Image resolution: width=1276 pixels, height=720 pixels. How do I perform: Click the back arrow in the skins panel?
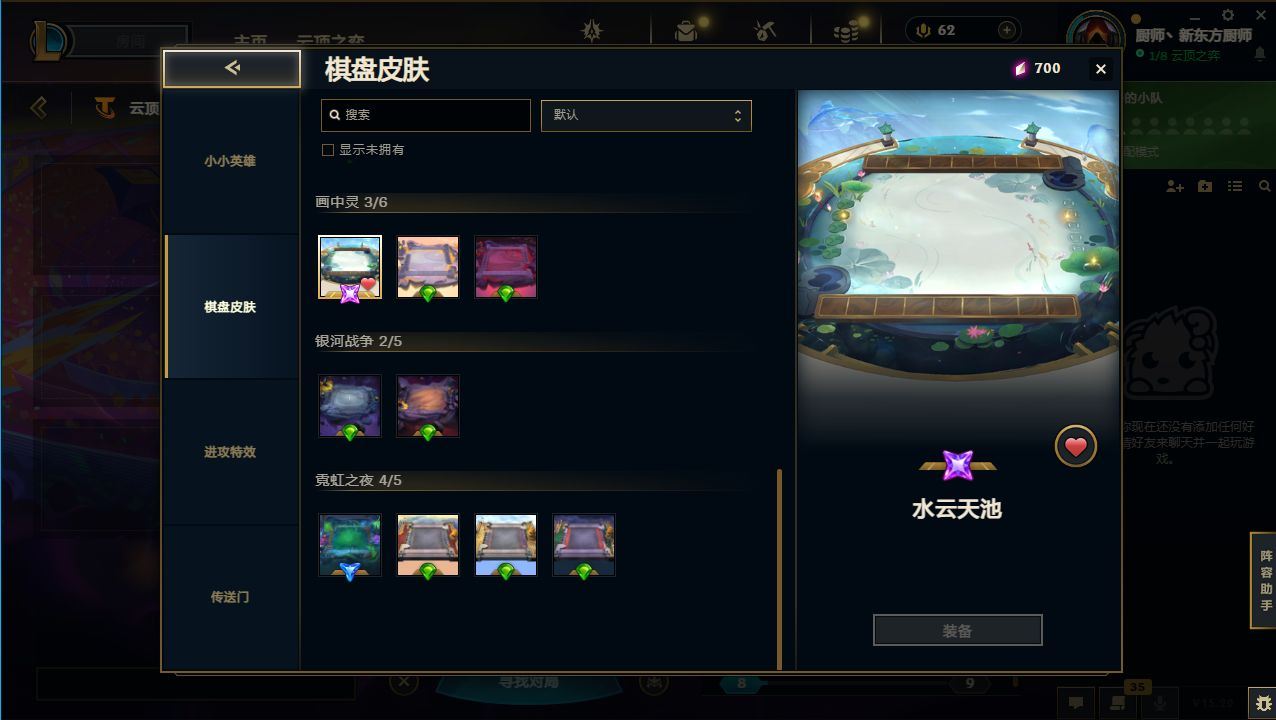click(232, 68)
